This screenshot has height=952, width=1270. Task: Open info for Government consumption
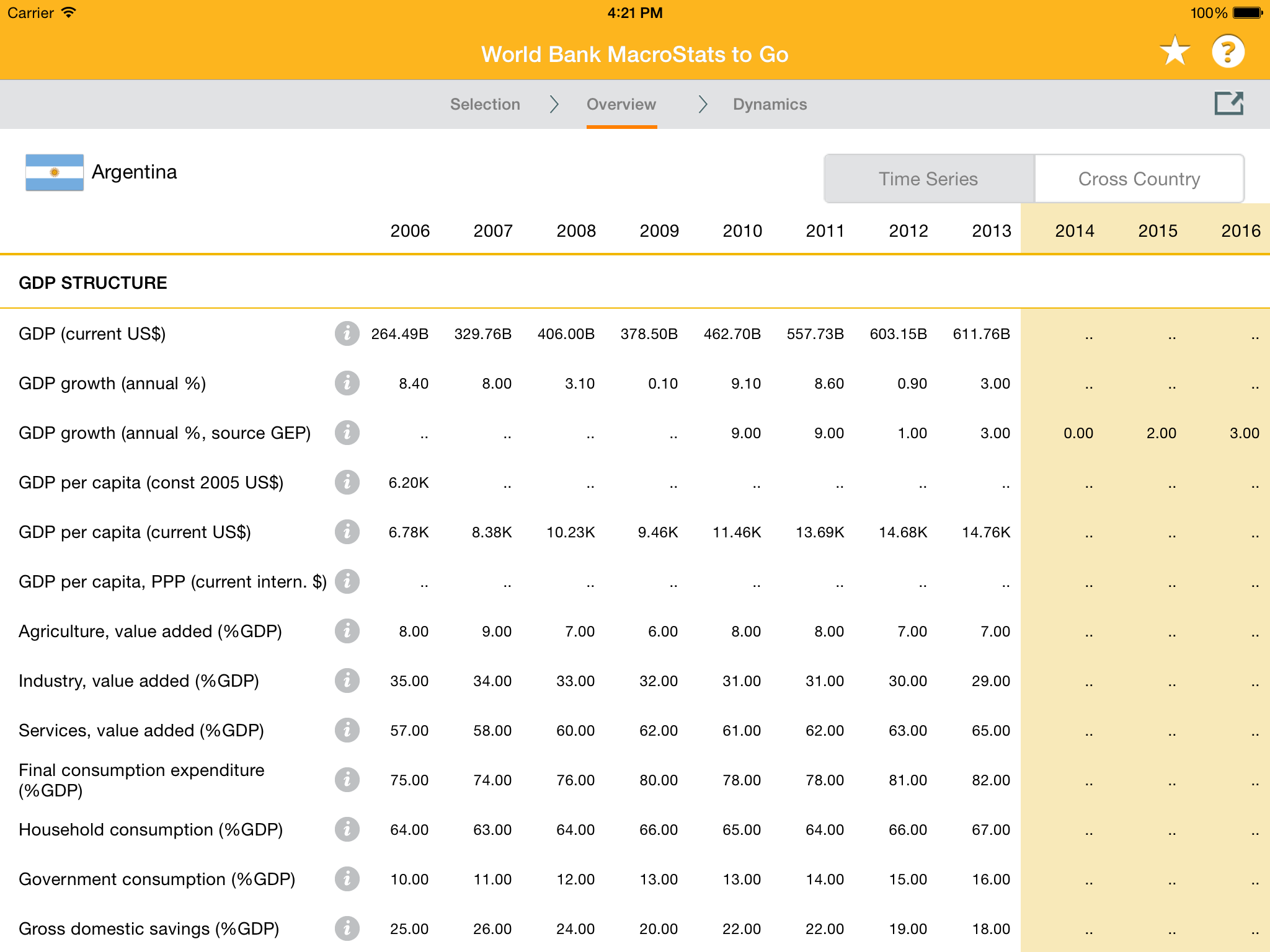[347, 879]
